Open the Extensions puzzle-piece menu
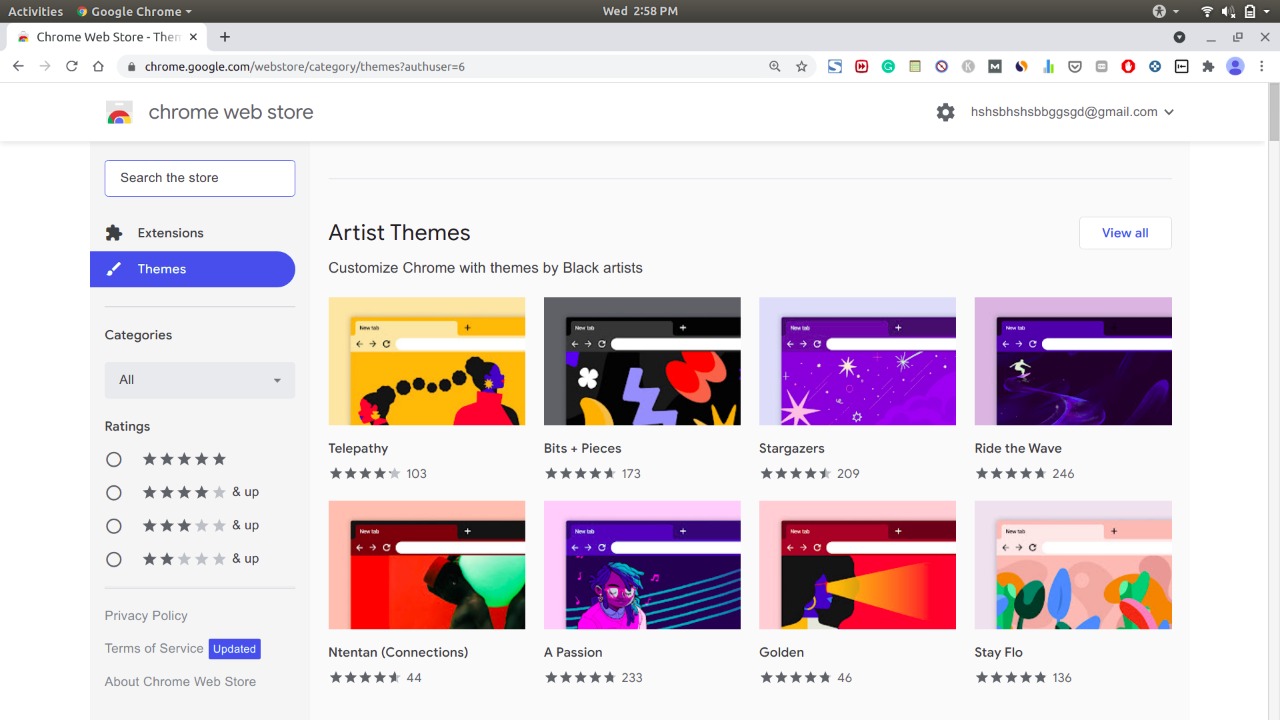The height and width of the screenshot is (720, 1280). point(1208,66)
